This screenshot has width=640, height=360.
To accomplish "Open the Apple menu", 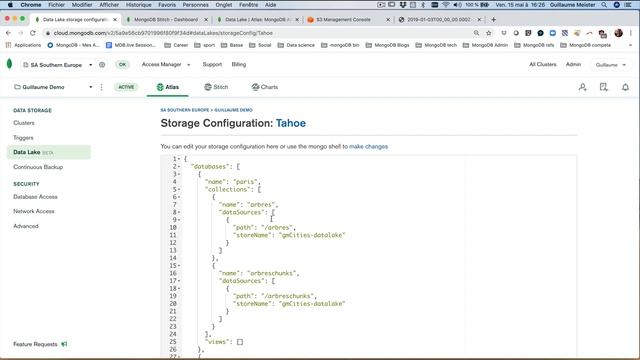I will [10, 5].
